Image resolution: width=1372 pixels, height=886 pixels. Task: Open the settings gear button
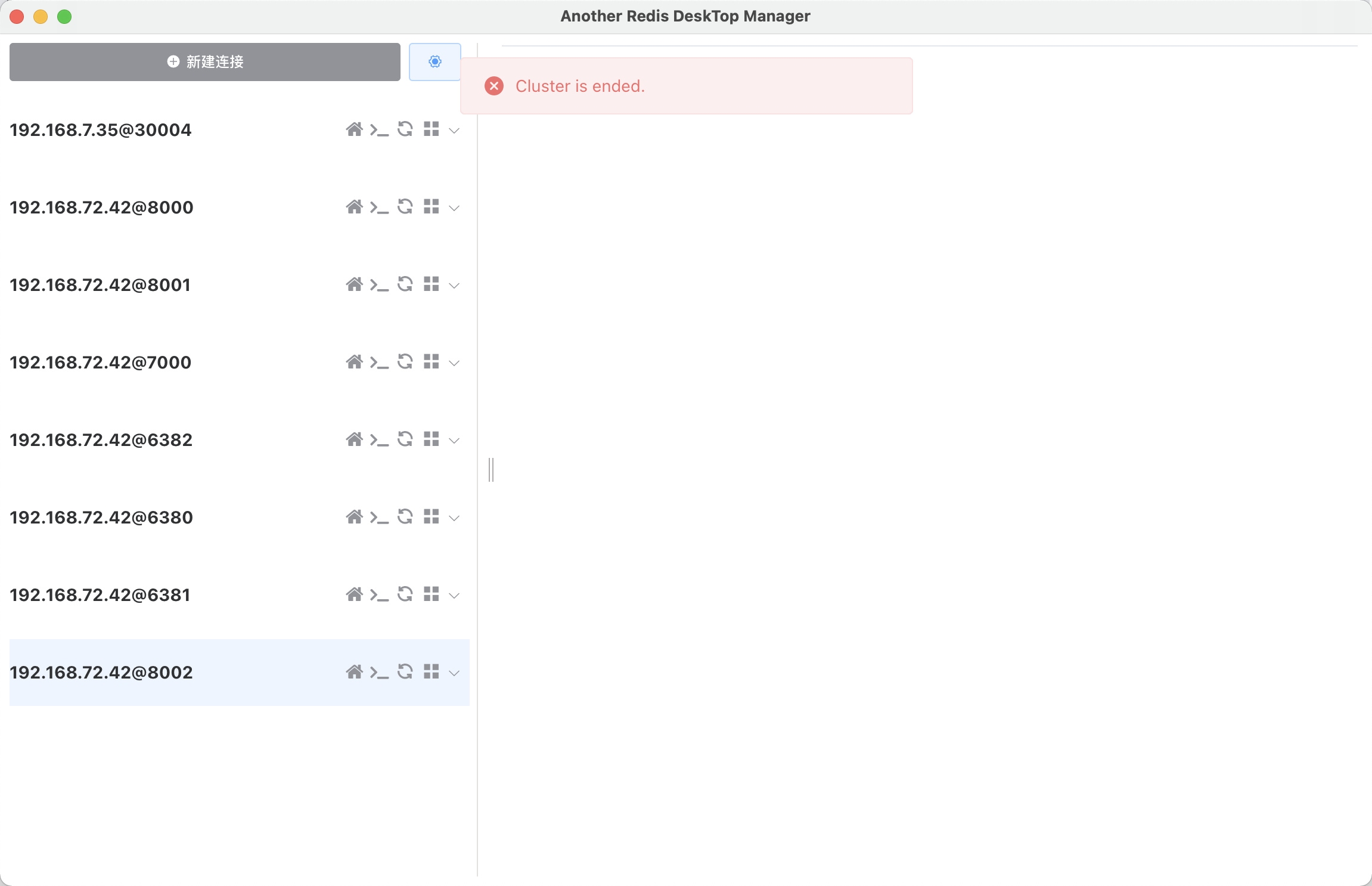click(434, 61)
